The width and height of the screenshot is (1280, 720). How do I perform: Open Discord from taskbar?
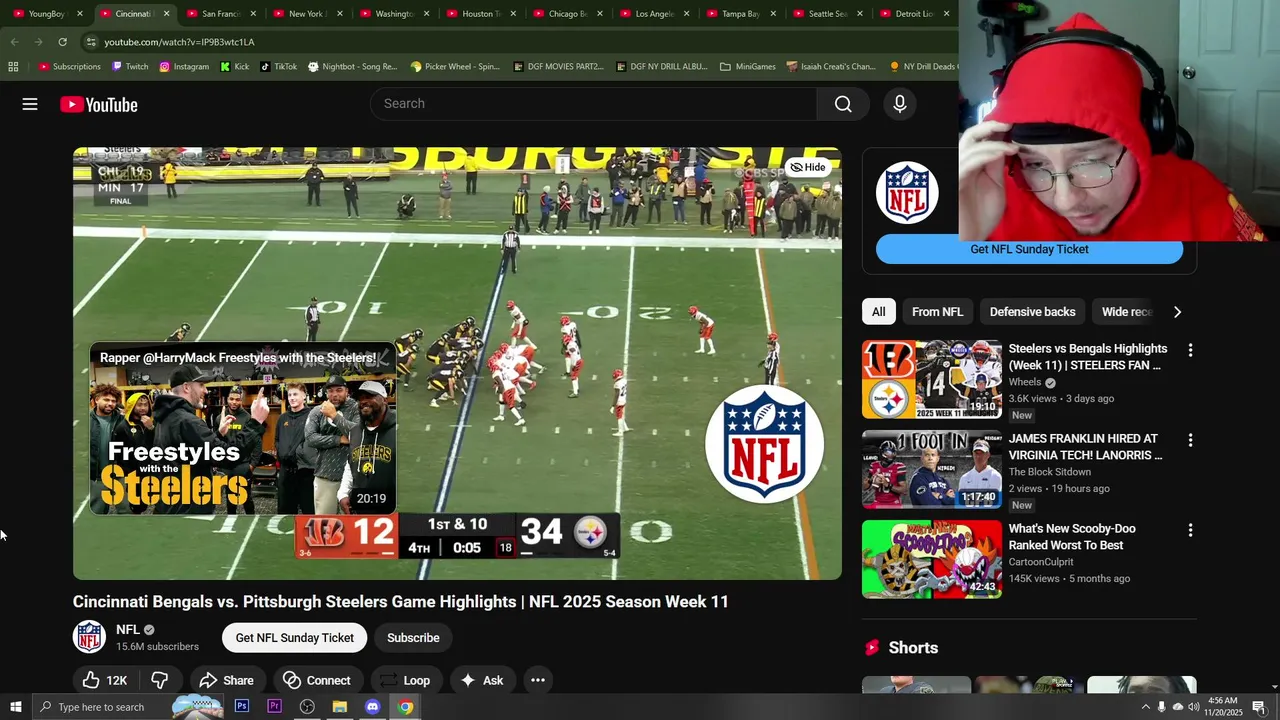tap(372, 707)
